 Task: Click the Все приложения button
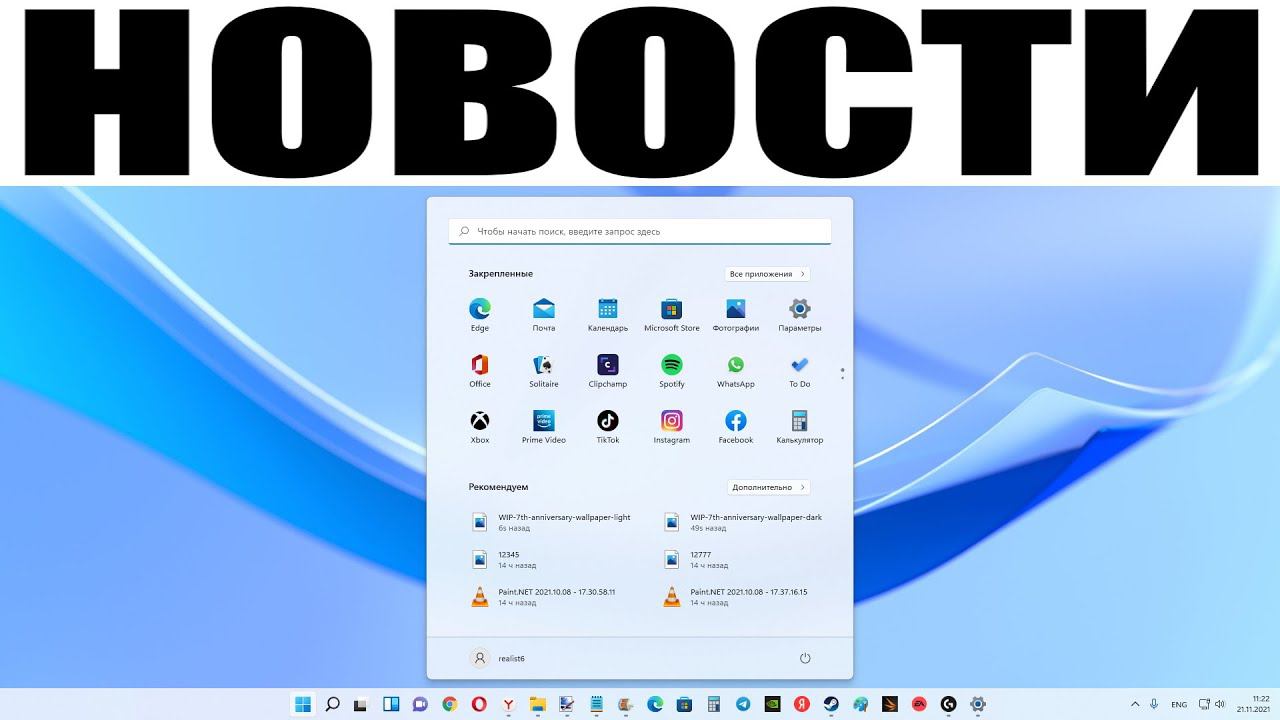pyautogui.click(x=767, y=274)
